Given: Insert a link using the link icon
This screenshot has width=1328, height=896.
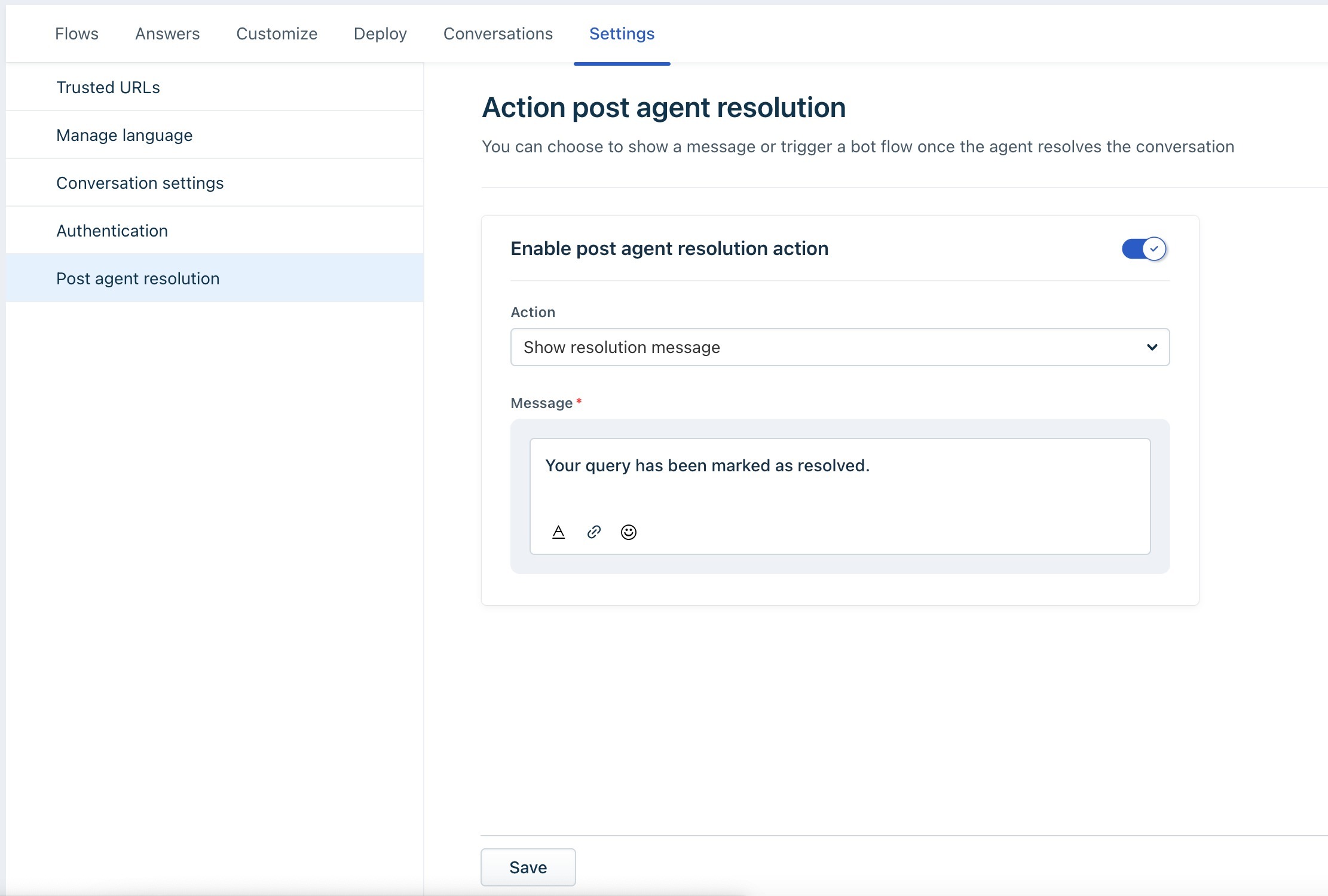Looking at the screenshot, I should tap(593, 532).
